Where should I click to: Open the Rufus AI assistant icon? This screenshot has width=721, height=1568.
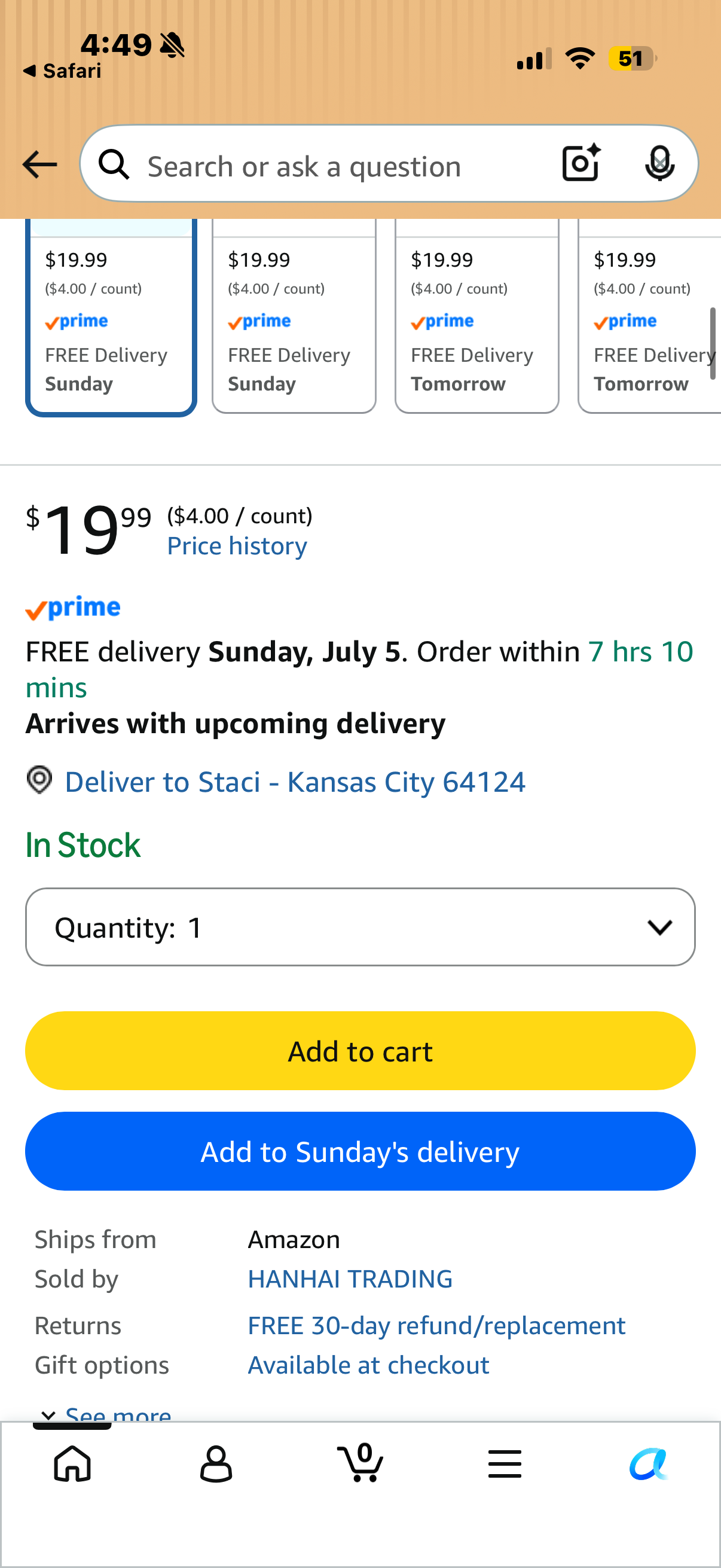(649, 1463)
